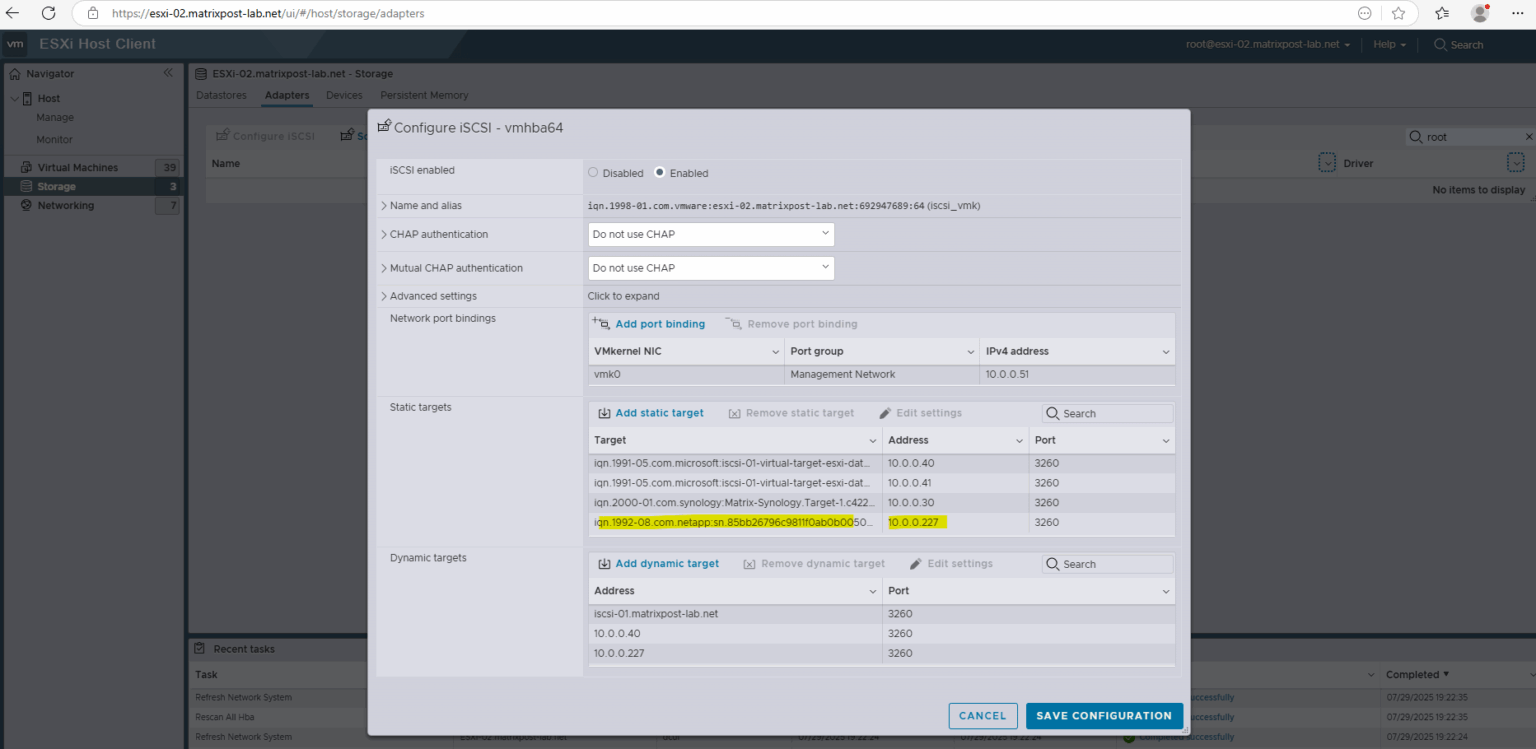Click the Remove port binding icon

tap(735, 323)
